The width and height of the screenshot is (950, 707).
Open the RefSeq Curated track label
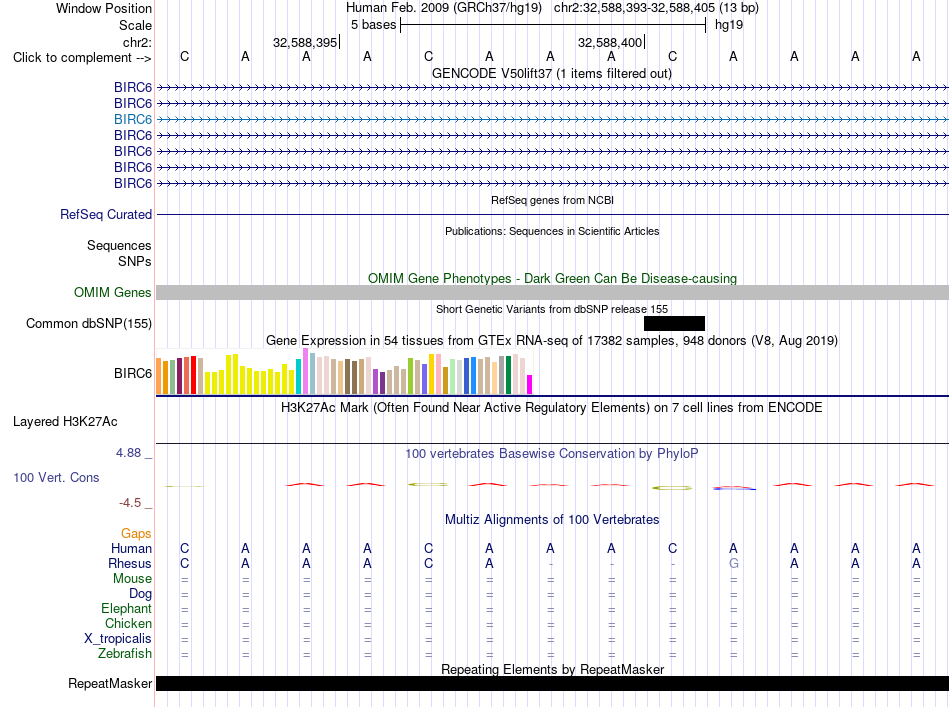(x=106, y=214)
